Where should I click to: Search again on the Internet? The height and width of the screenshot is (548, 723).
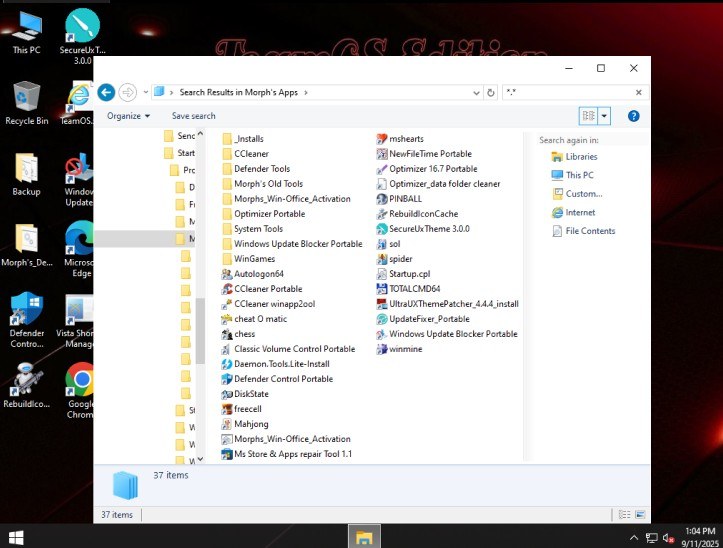[x=574, y=213]
